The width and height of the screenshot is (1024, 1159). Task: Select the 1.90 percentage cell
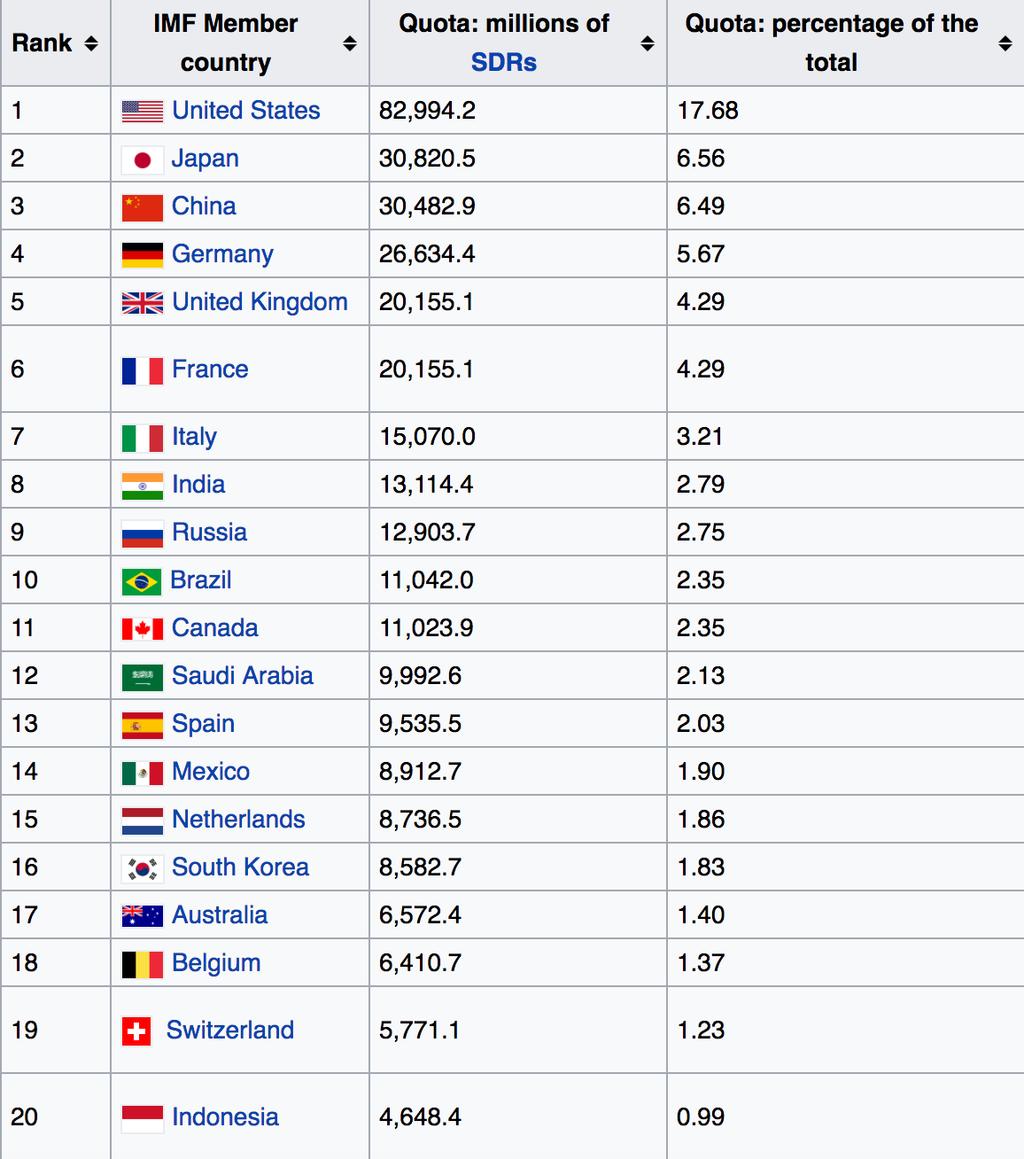pyautogui.click(x=845, y=771)
